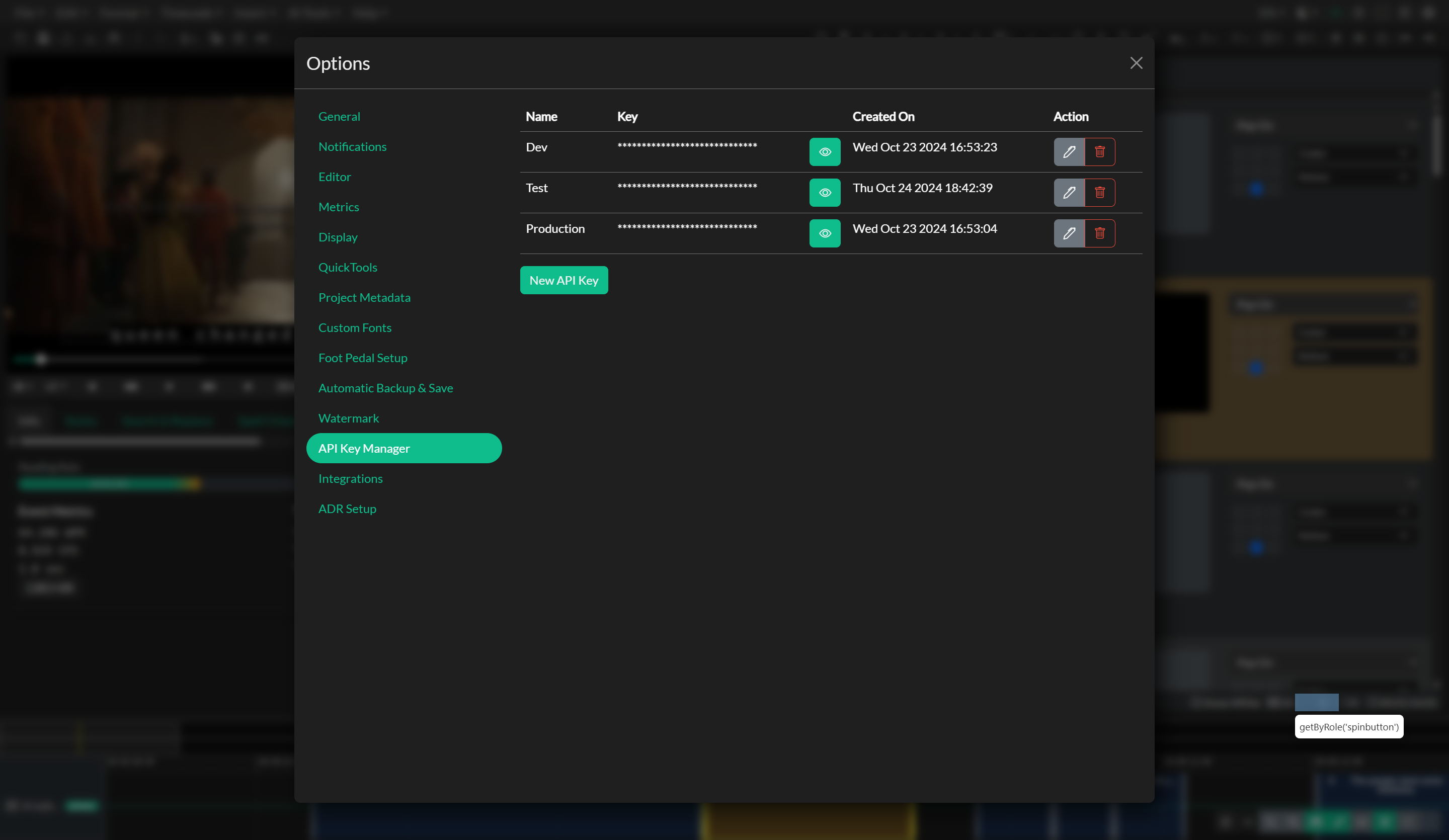Close the Options dialog
The image size is (1449, 840).
click(x=1136, y=63)
